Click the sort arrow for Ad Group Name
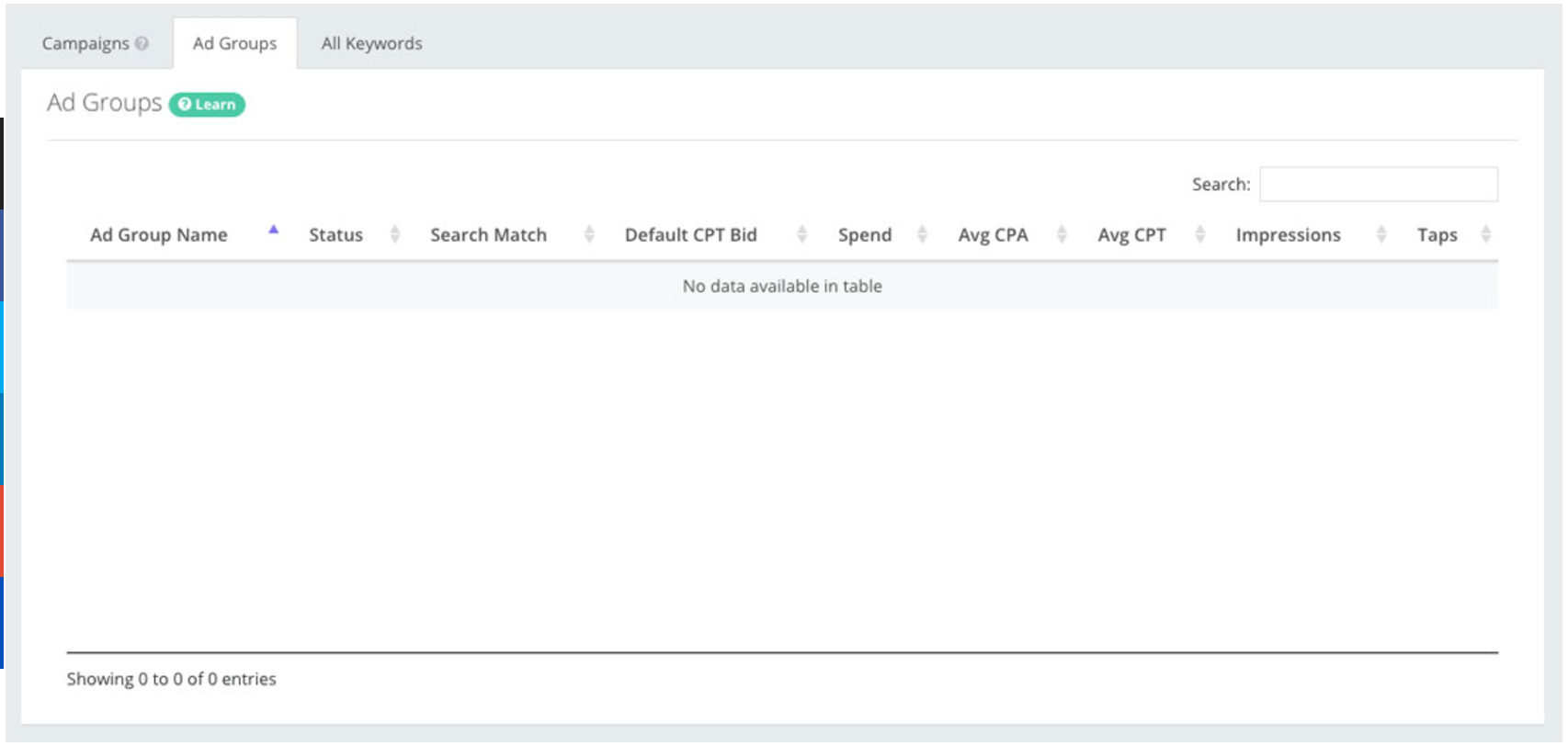 pyautogui.click(x=273, y=230)
